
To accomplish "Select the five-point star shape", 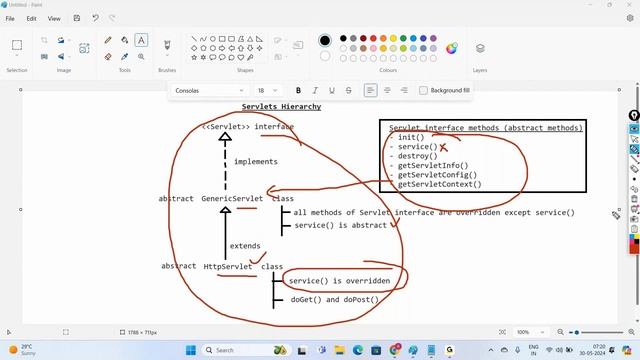I will point(194,58).
